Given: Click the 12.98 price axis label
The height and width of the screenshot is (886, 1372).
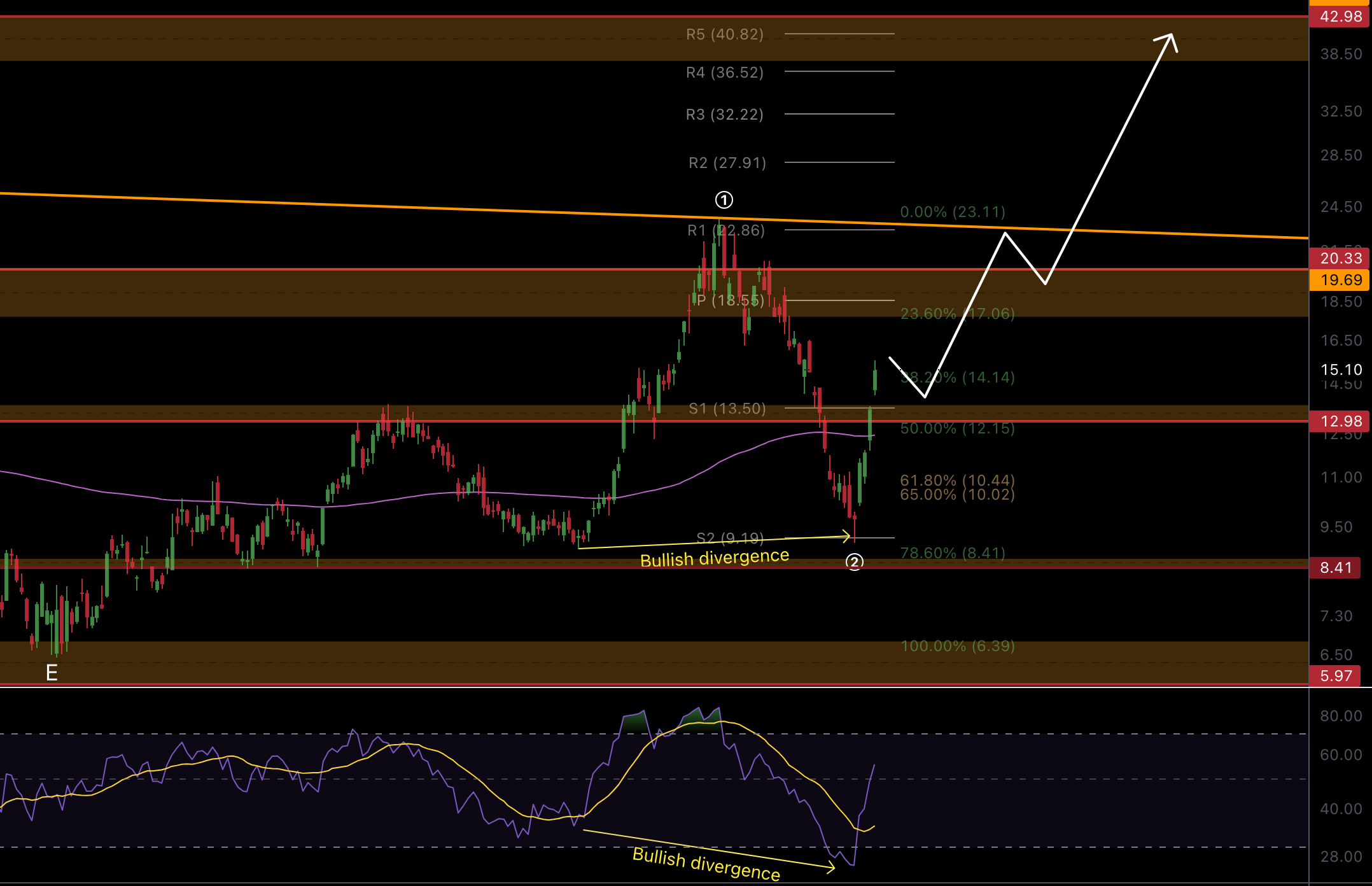Looking at the screenshot, I should pos(1340,421).
